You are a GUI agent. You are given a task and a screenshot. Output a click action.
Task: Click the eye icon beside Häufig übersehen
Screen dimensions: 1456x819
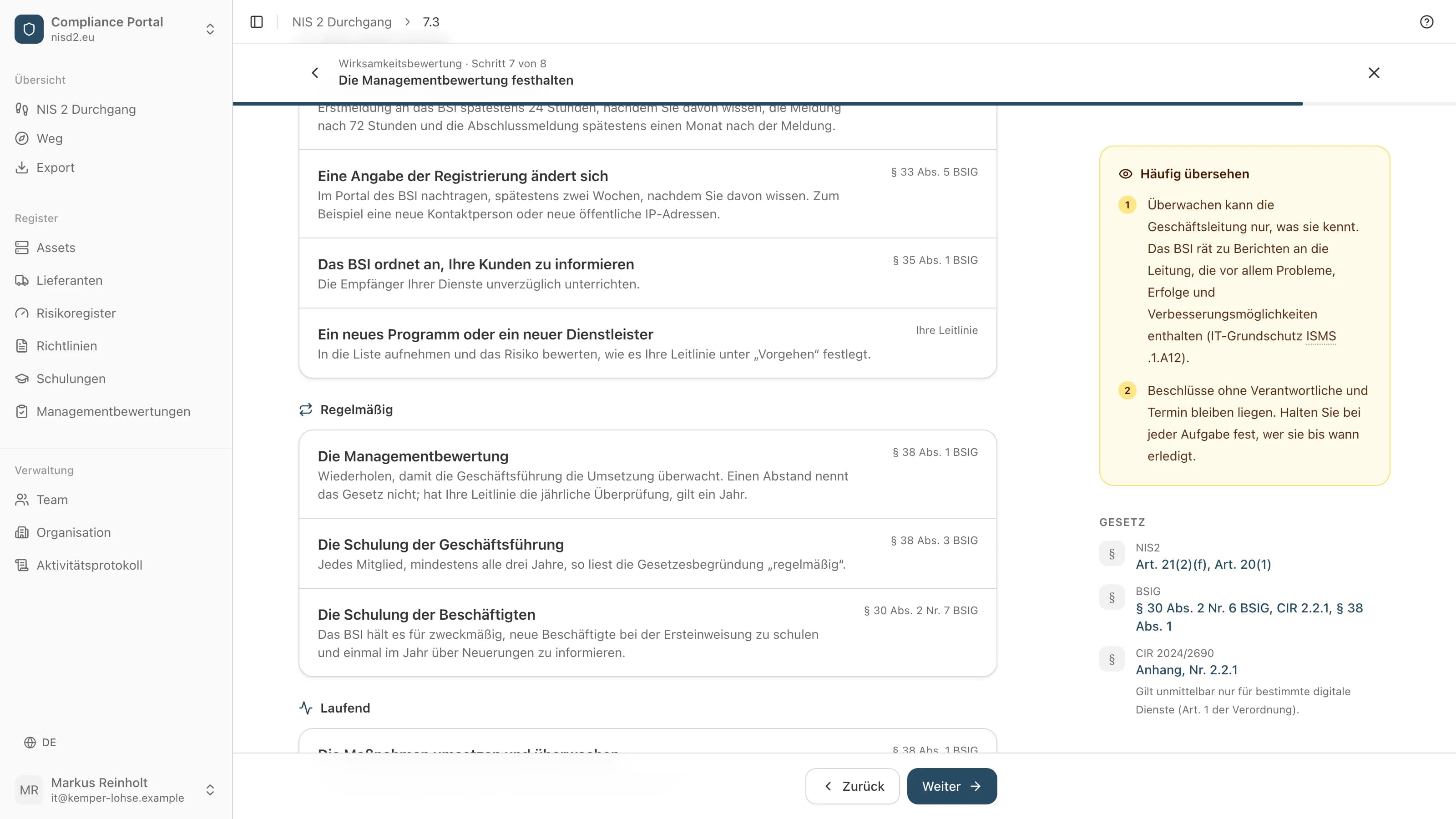coord(1125,174)
